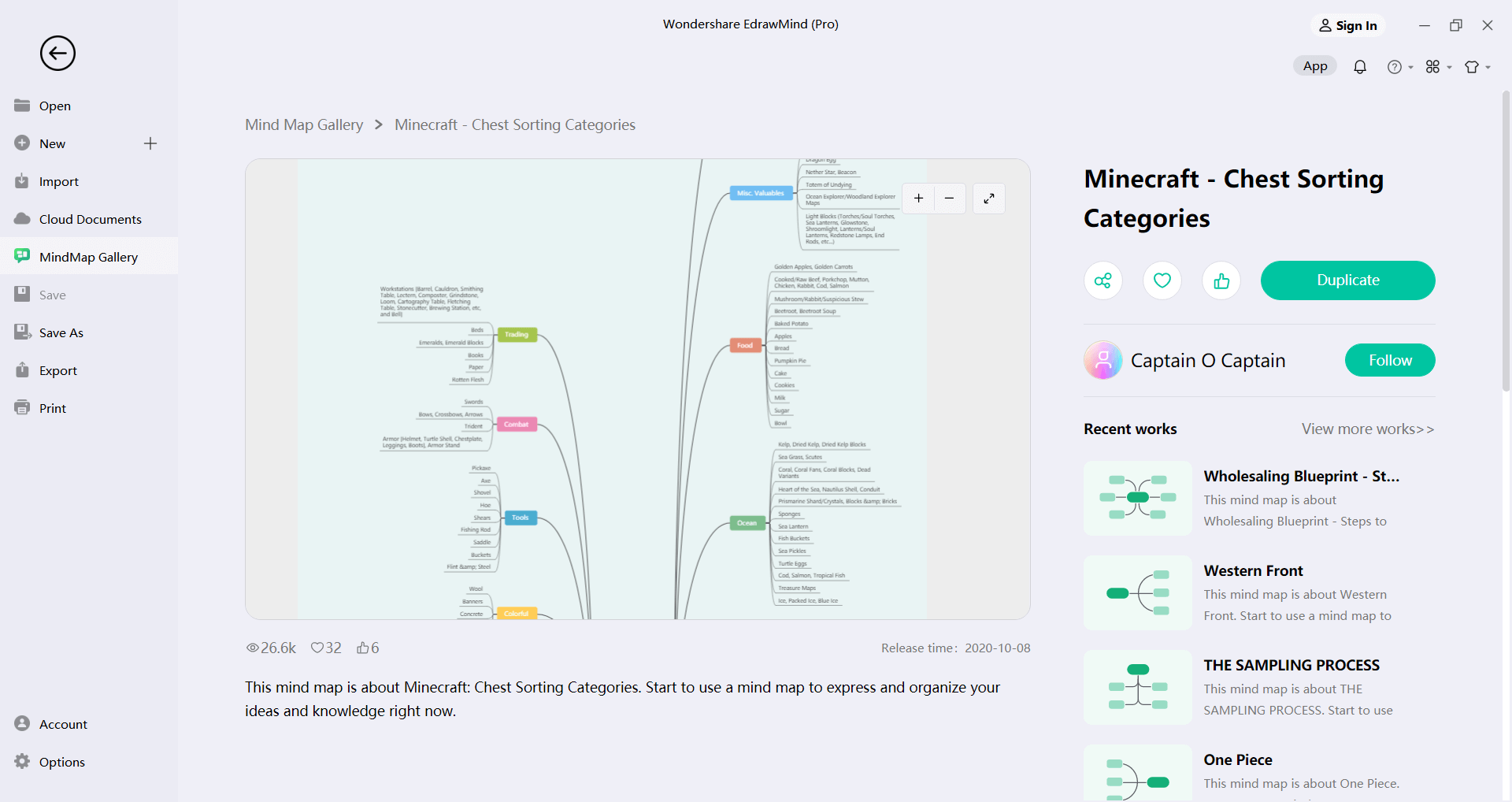This screenshot has width=1512, height=802.
Task: Open Captain O Captain author name
Action: pos(1208,361)
